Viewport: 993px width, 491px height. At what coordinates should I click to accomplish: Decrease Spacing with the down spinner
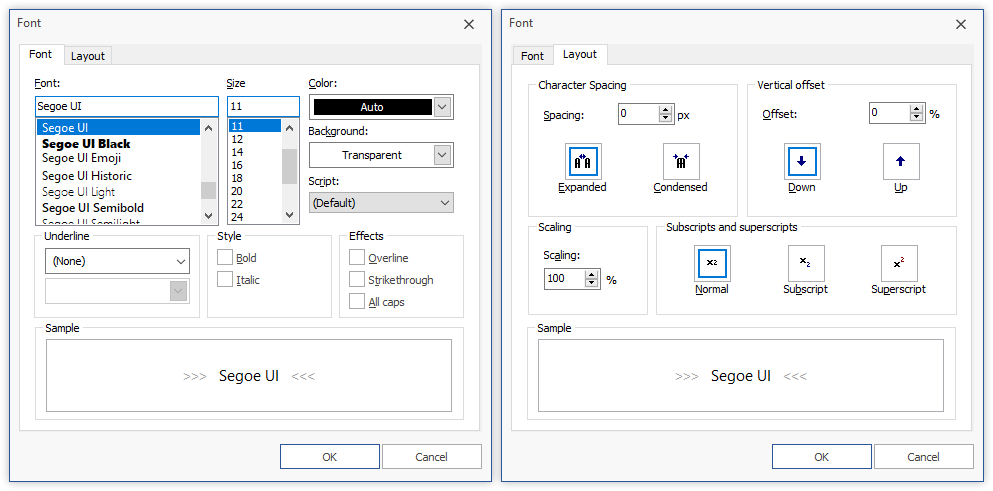click(x=665, y=119)
